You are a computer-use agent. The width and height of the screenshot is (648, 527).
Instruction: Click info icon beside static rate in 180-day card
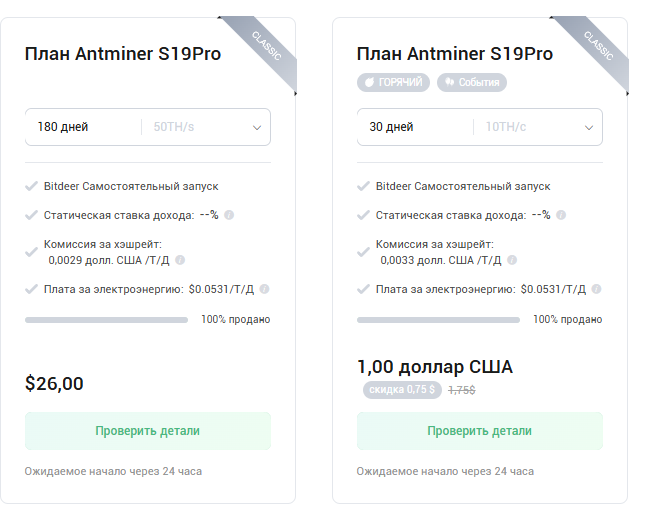point(229,215)
